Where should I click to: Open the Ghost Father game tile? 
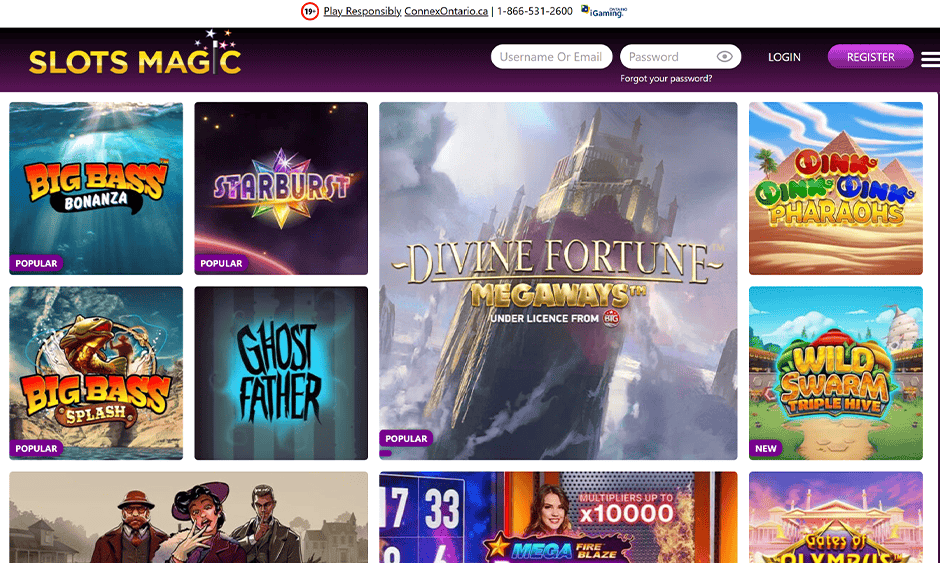click(281, 373)
